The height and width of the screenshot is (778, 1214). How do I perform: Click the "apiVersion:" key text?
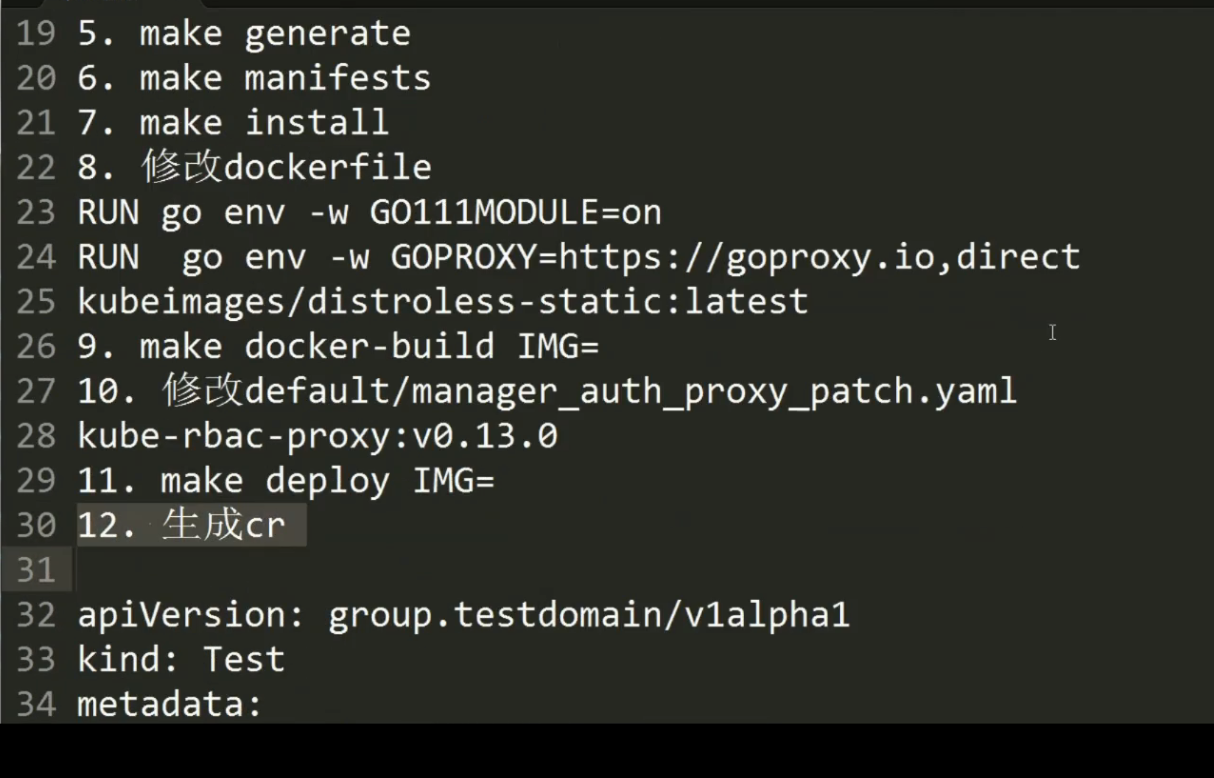click(x=191, y=614)
